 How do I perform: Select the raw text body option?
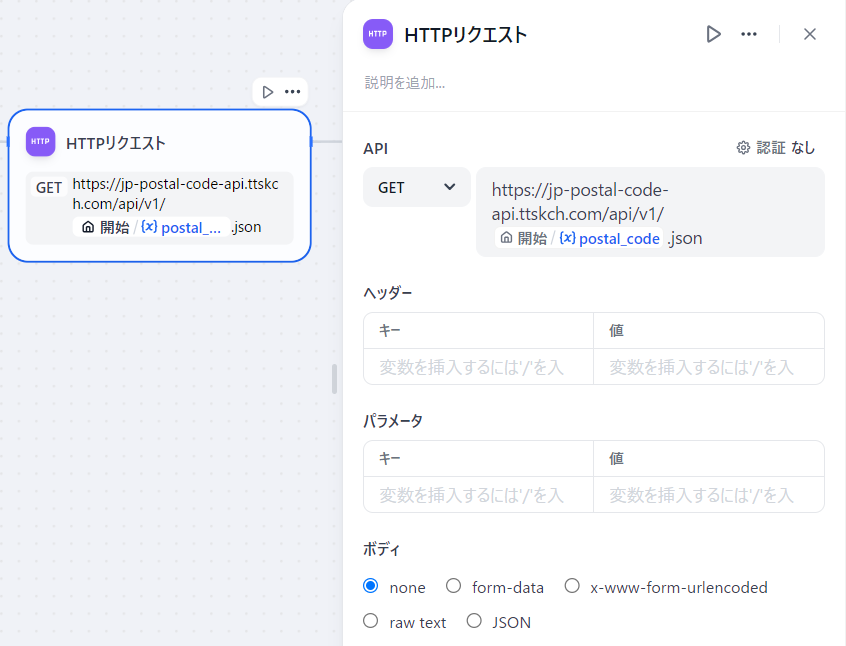click(371, 621)
